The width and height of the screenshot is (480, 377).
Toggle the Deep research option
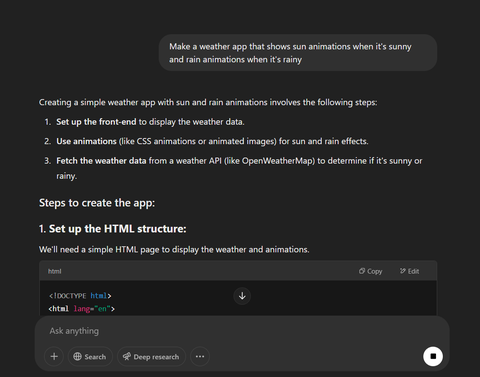tap(151, 356)
